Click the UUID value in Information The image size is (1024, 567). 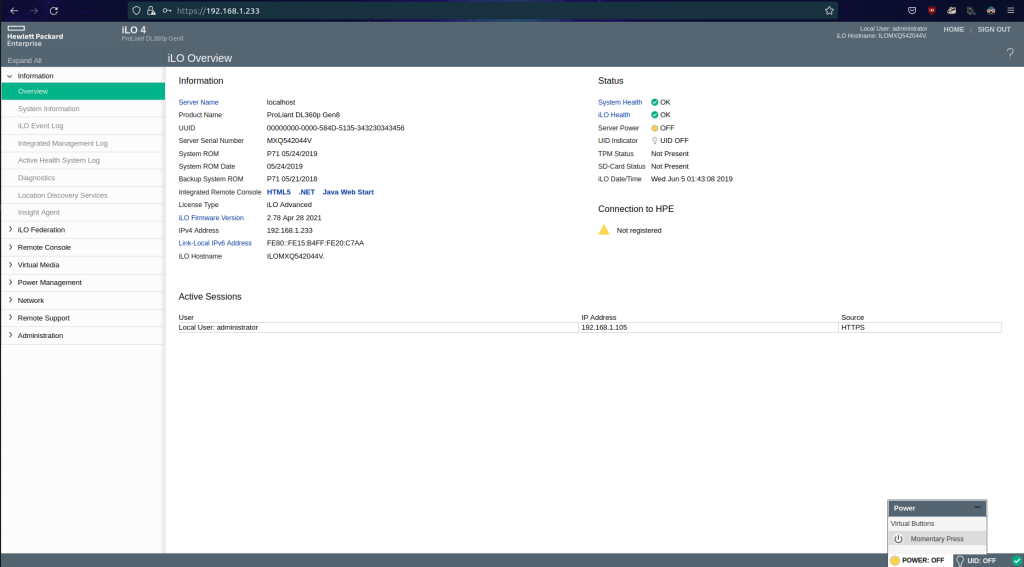pyautogui.click(x=336, y=128)
